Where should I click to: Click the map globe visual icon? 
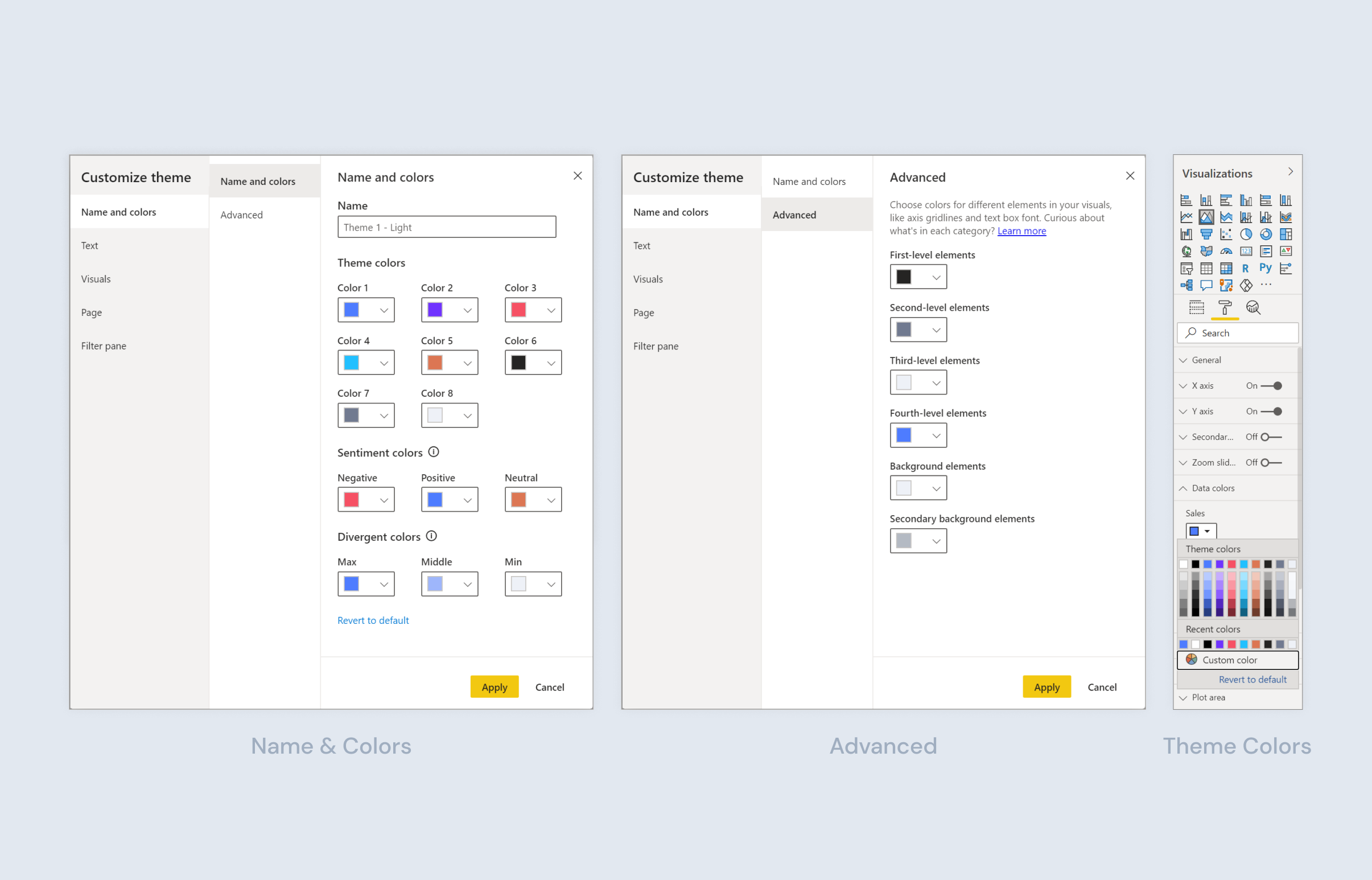1187,252
